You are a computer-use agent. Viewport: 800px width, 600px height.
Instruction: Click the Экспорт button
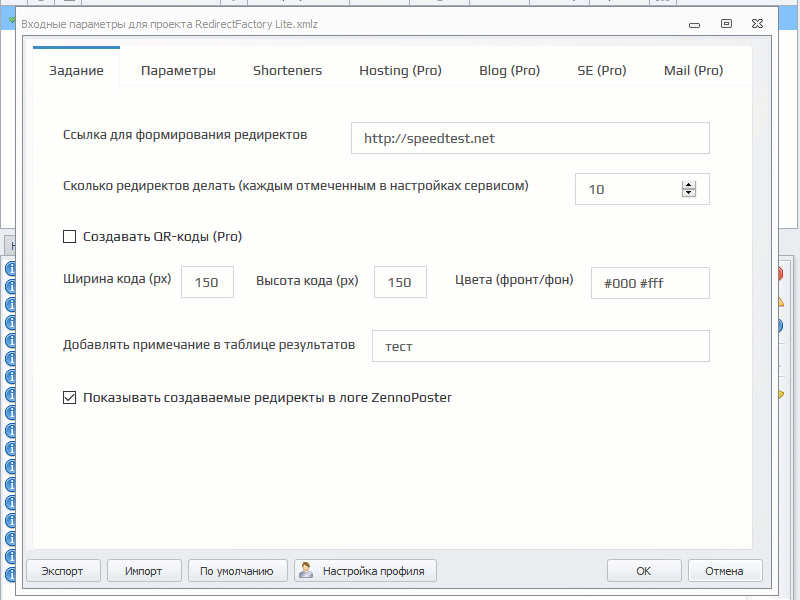63,570
